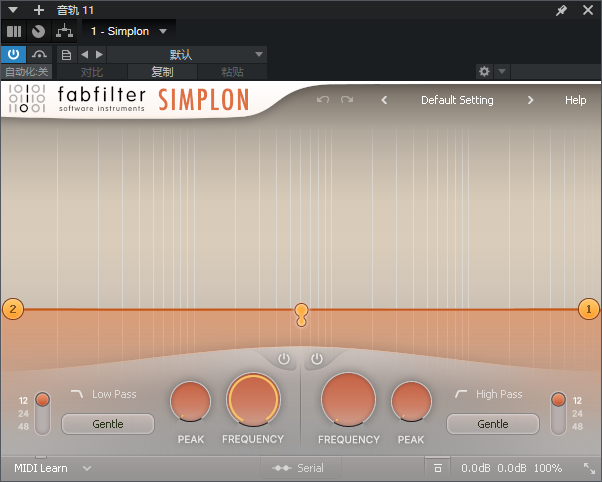This screenshot has width=602, height=482.
Task: Click the left slope 12/24/48 slider
Action: pyautogui.click(x=42, y=414)
